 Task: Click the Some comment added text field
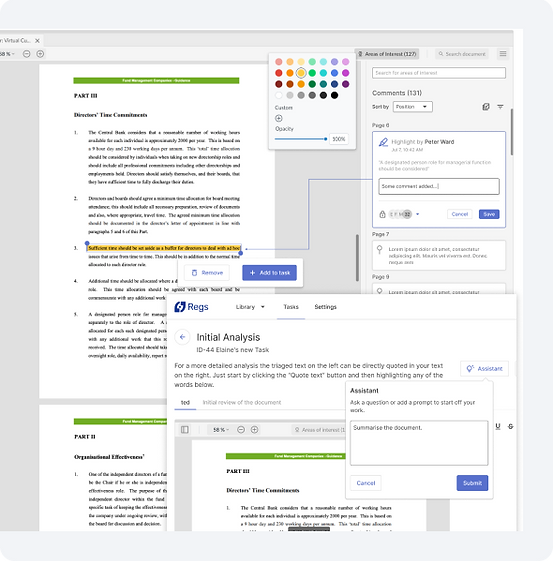coord(439,186)
